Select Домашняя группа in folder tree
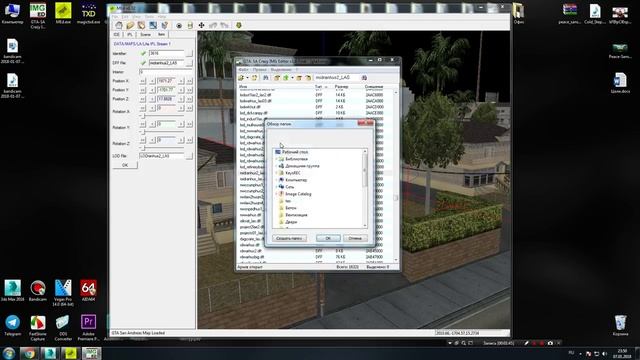 pos(302,166)
